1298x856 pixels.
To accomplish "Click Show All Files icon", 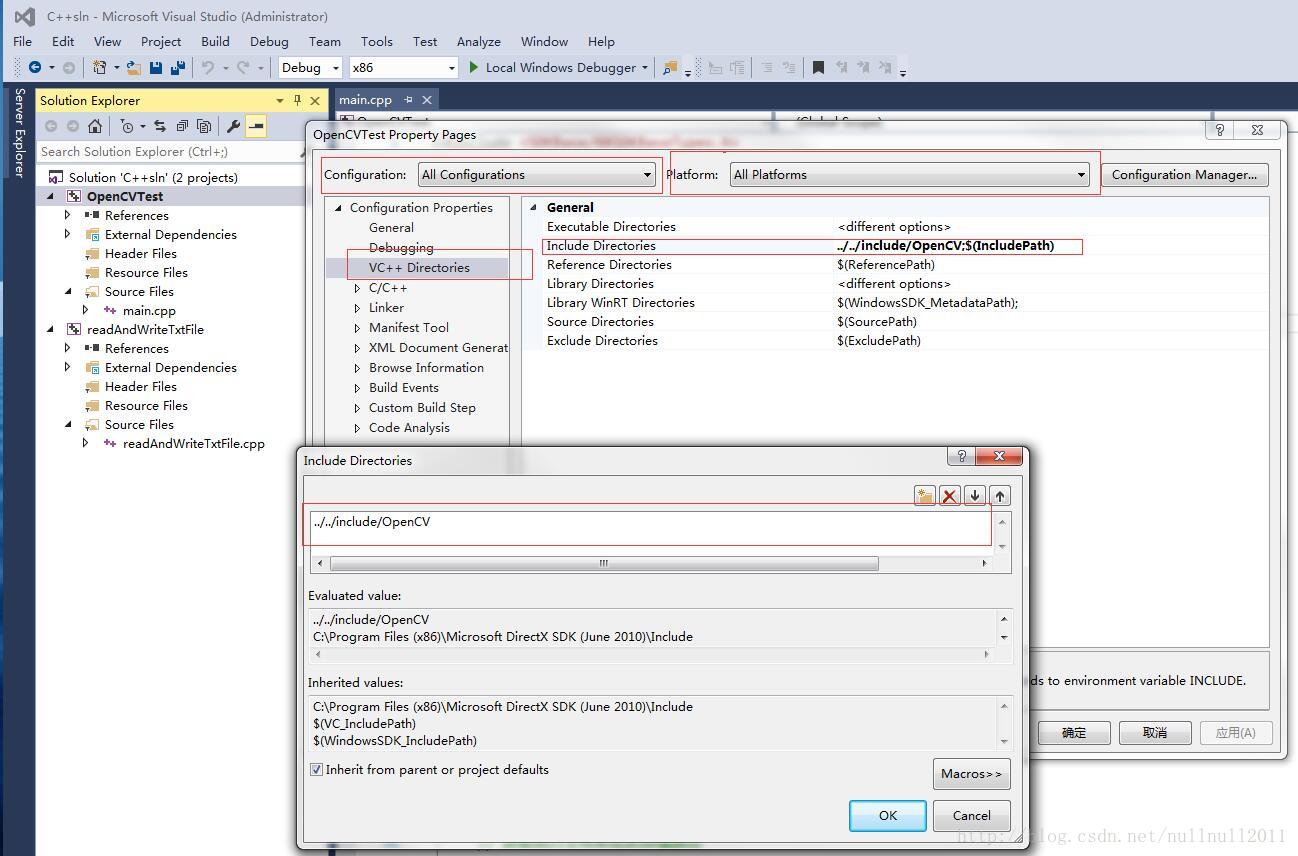I will (x=204, y=126).
